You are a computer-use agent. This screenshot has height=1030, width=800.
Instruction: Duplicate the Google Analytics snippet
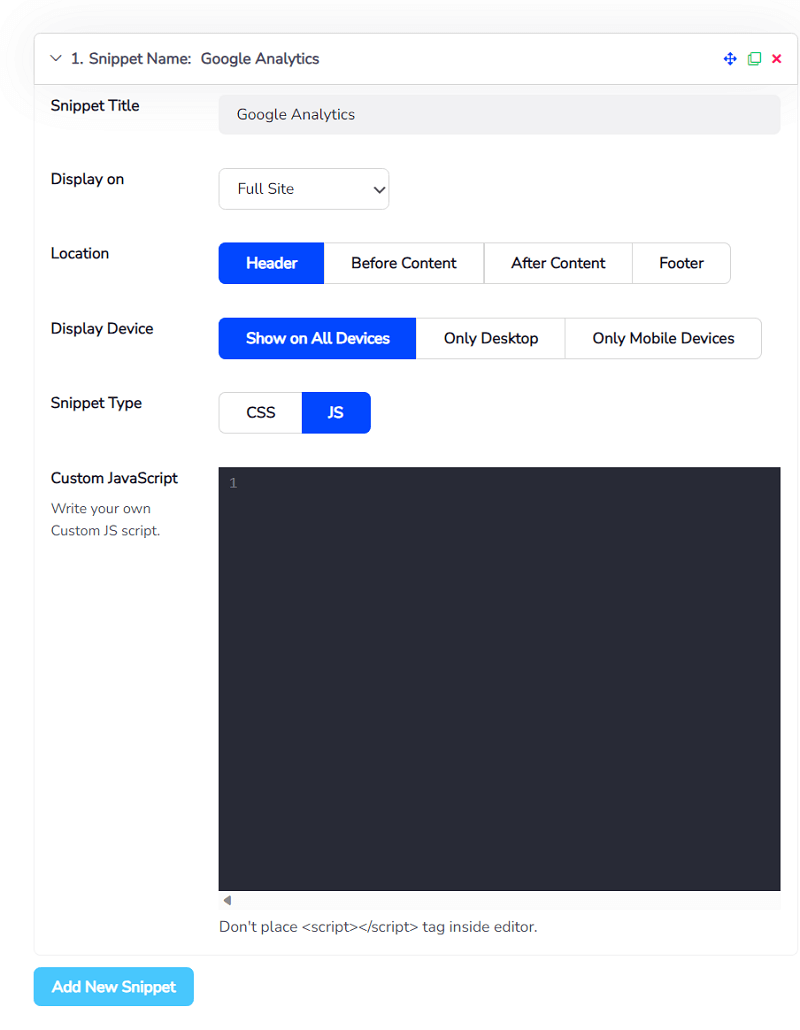coord(754,58)
